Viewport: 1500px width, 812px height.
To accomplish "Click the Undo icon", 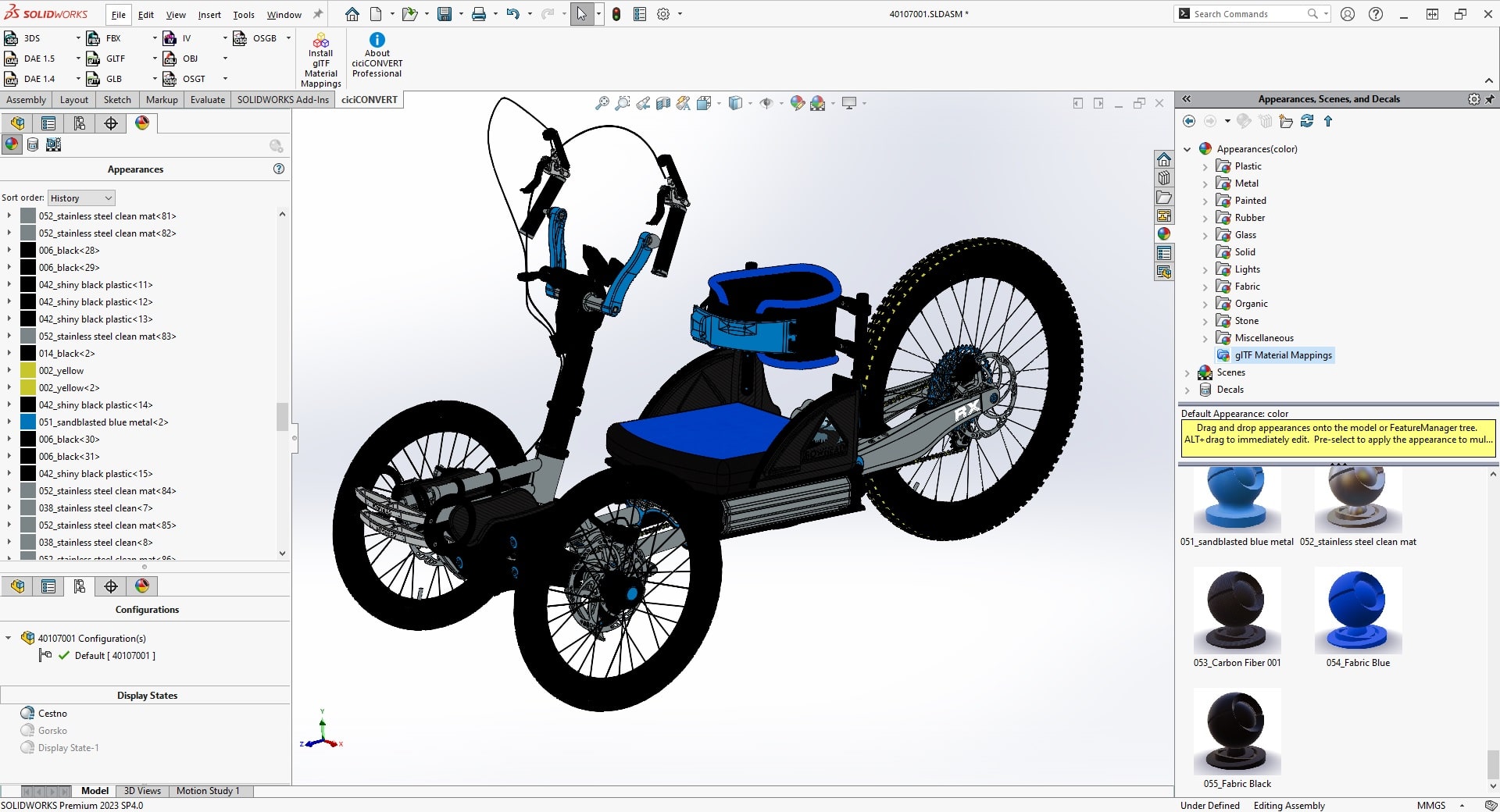I will (x=512, y=14).
